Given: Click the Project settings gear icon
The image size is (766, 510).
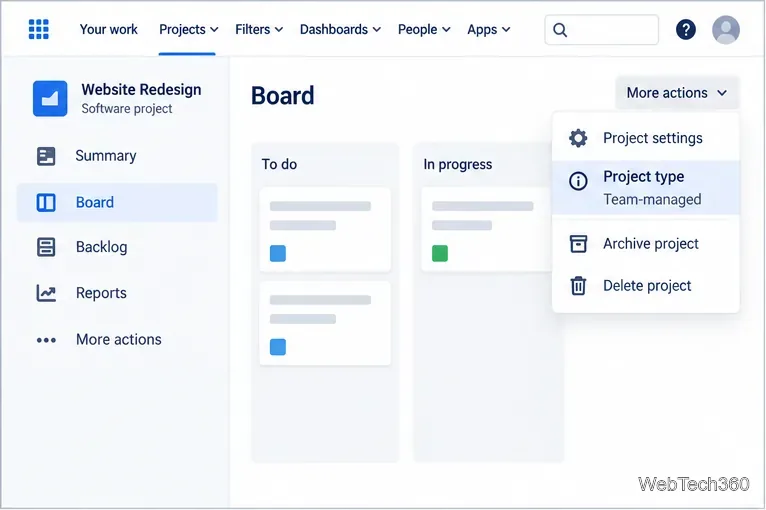Looking at the screenshot, I should (578, 138).
